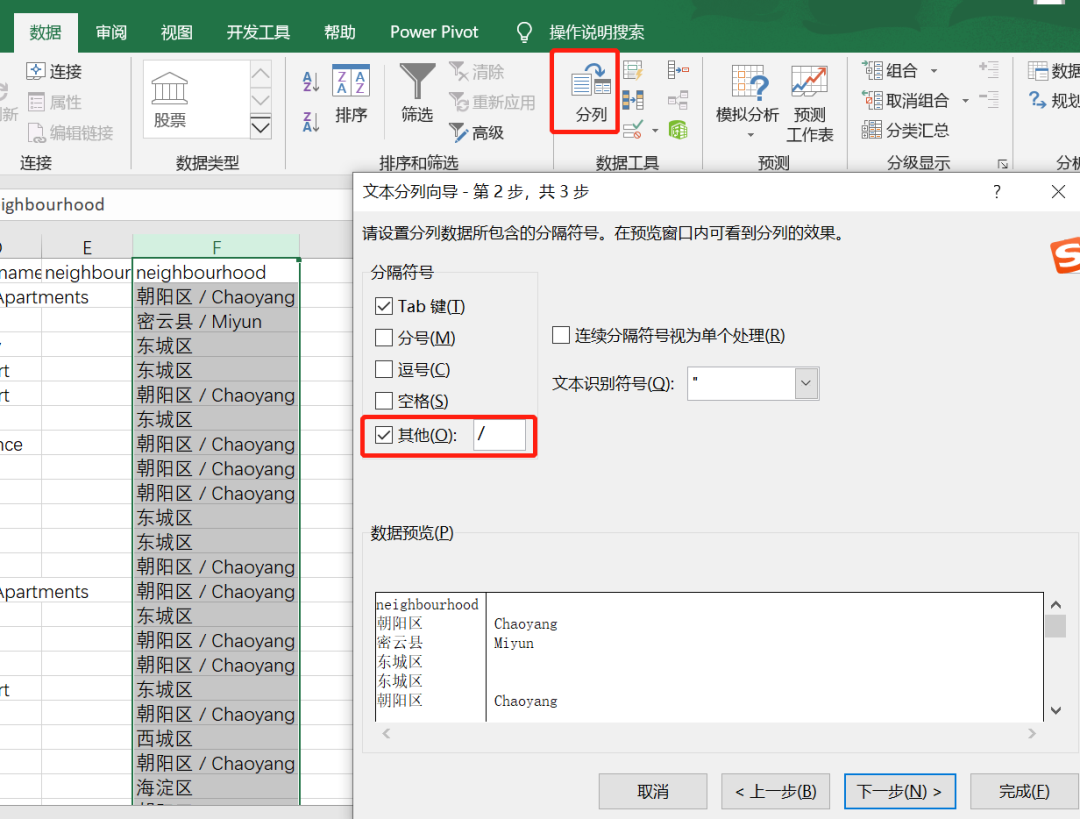This screenshot has width=1080, height=819.
Task: Select the 股票 stocks data type
Action: point(169,100)
